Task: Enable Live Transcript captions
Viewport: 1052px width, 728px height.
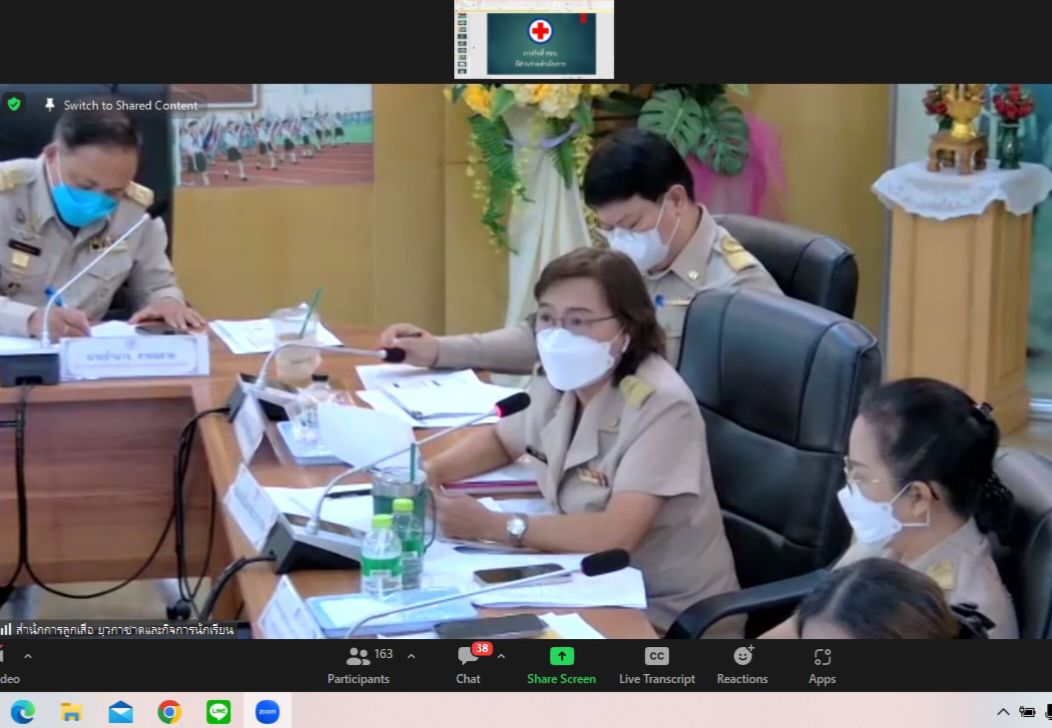Action: (x=657, y=666)
